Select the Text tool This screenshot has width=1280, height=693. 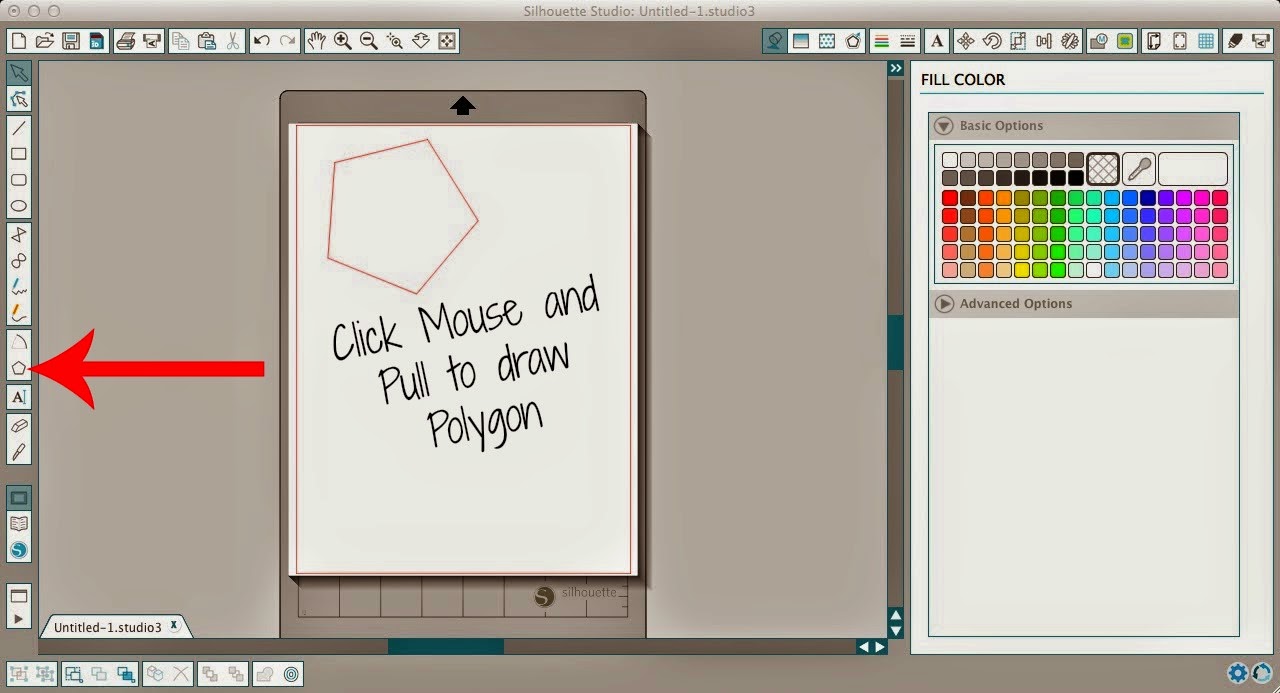18,397
